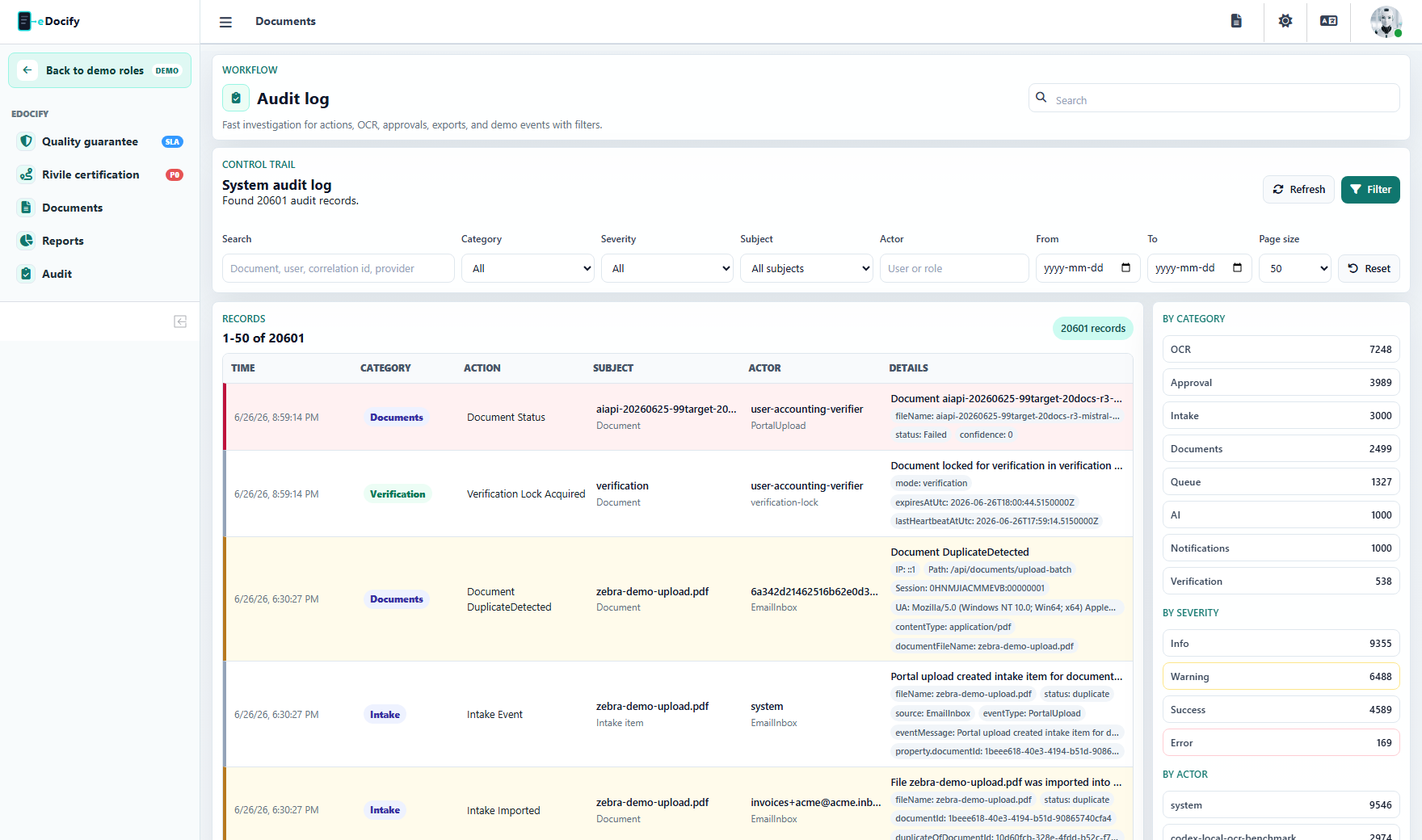Open Quality guarantee page
This screenshot has height=840, width=1422.
[100, 141]
